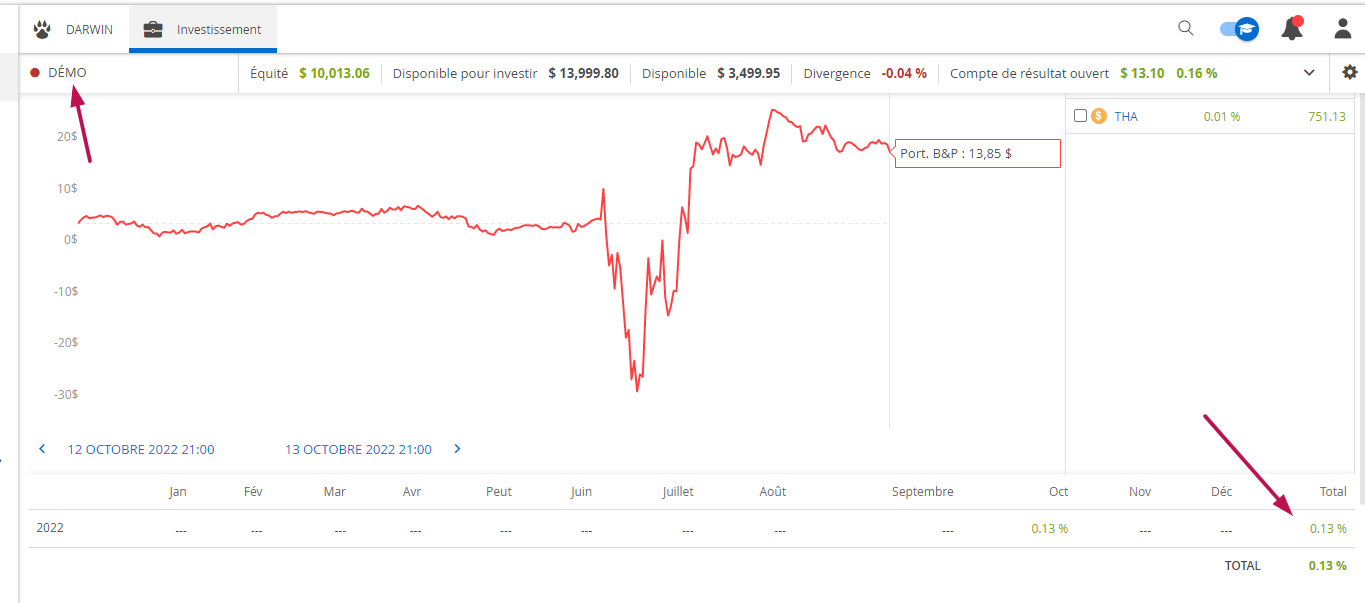Viewport: 1365px width, 603px height.
Task: Click the 12 OCTOBRE 2022 21:00 date
Action: pos(141,449)
